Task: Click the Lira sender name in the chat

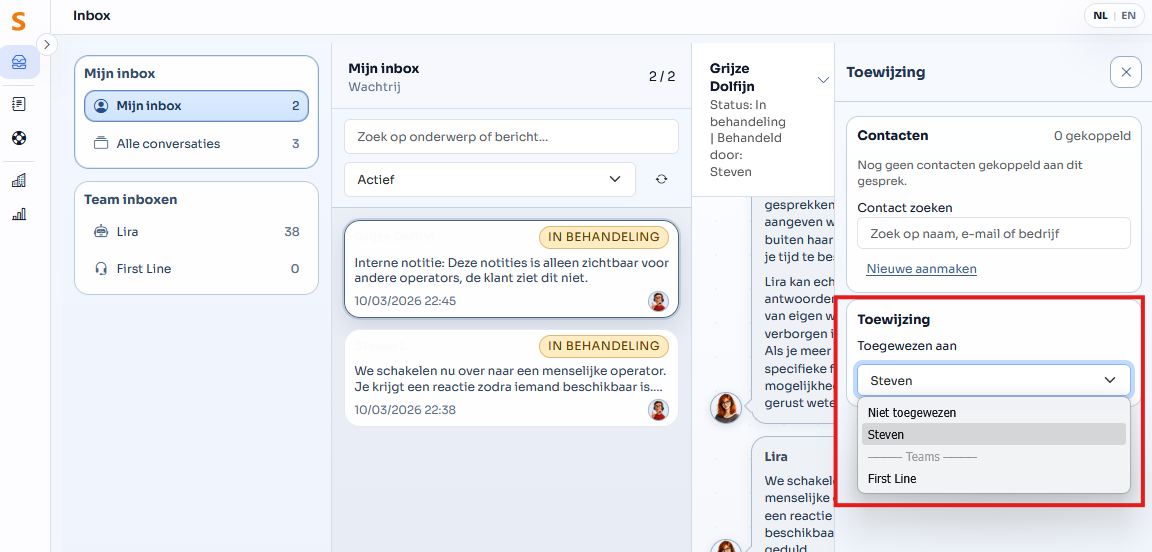Action: point(776,456)
